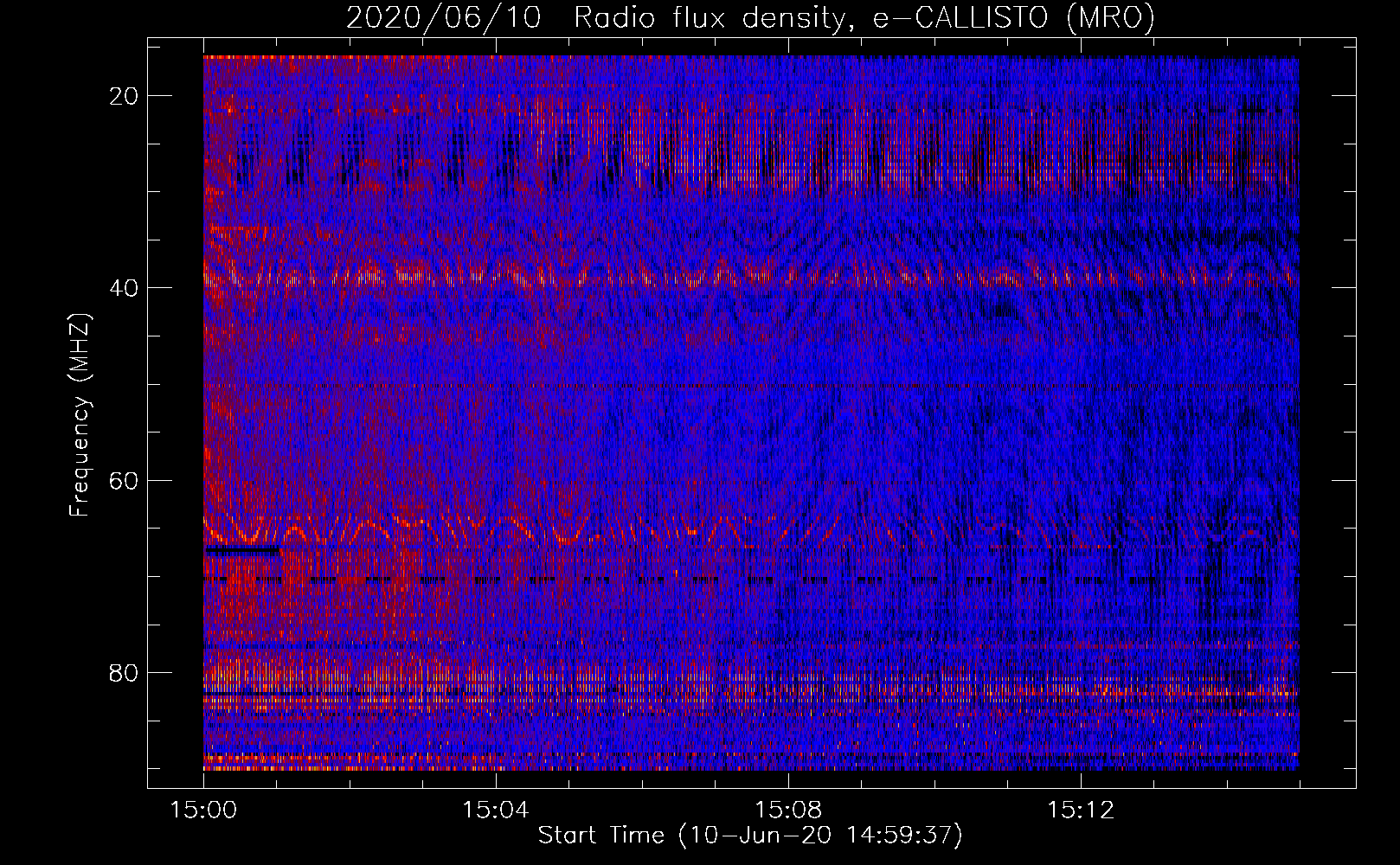The height and width of the screenshot is (865, 1400).
Task: Click the plot title '2020/06/10 Radio flux density, e-CALLISTO (MRO)'
Action: coord(750,18)
